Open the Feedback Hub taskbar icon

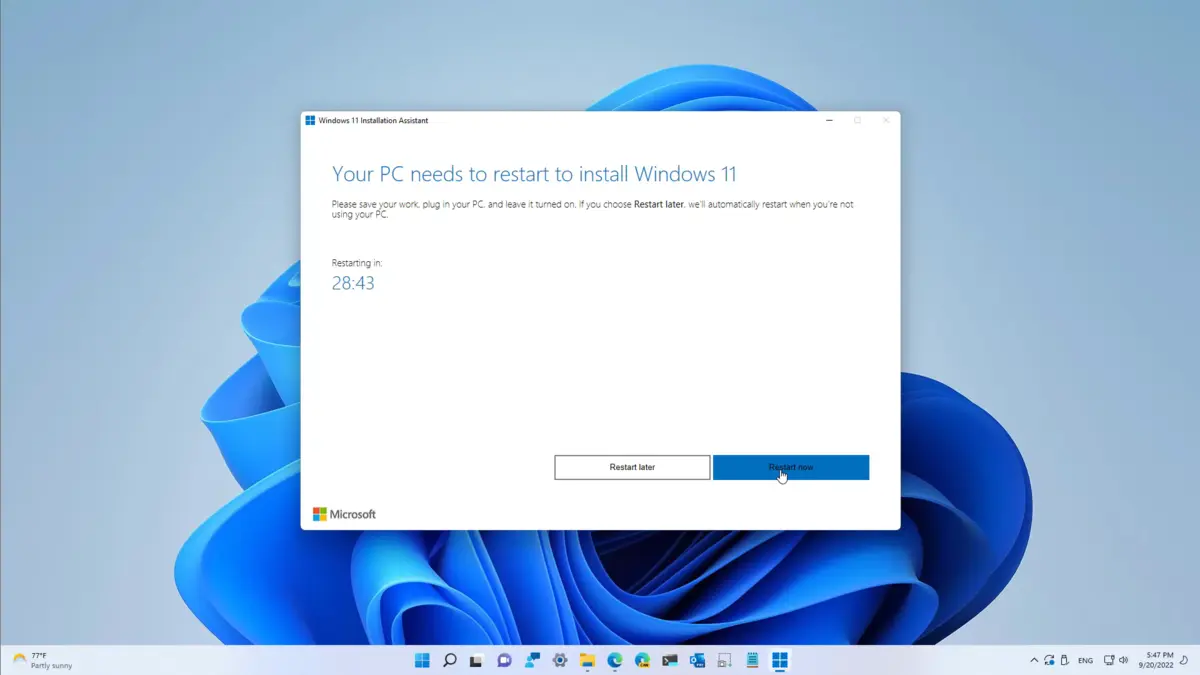tap(532, 660)
